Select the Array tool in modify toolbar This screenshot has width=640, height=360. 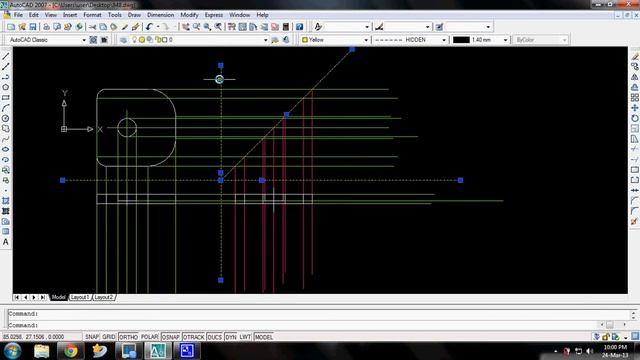coord(635,98)
